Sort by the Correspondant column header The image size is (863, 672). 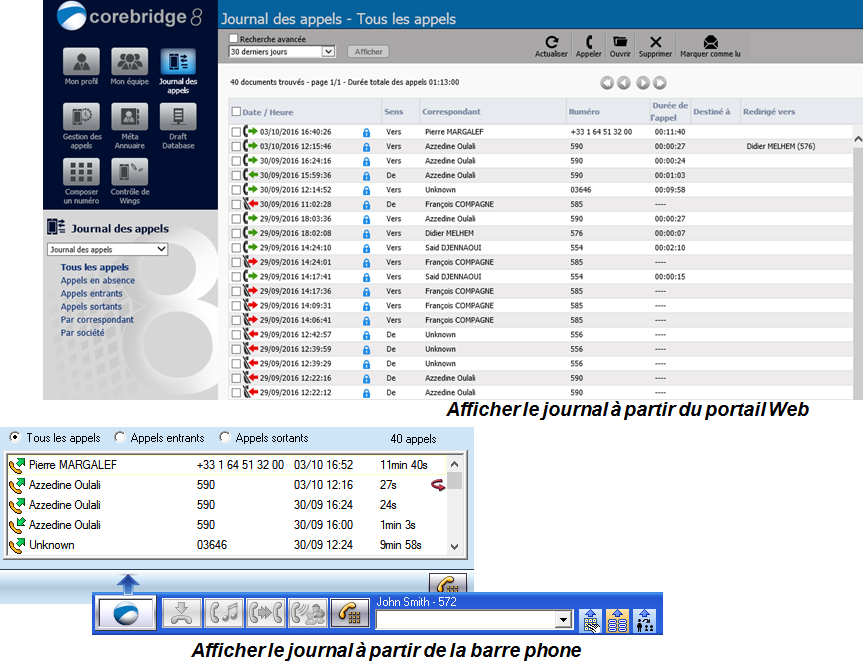[452, 112]
